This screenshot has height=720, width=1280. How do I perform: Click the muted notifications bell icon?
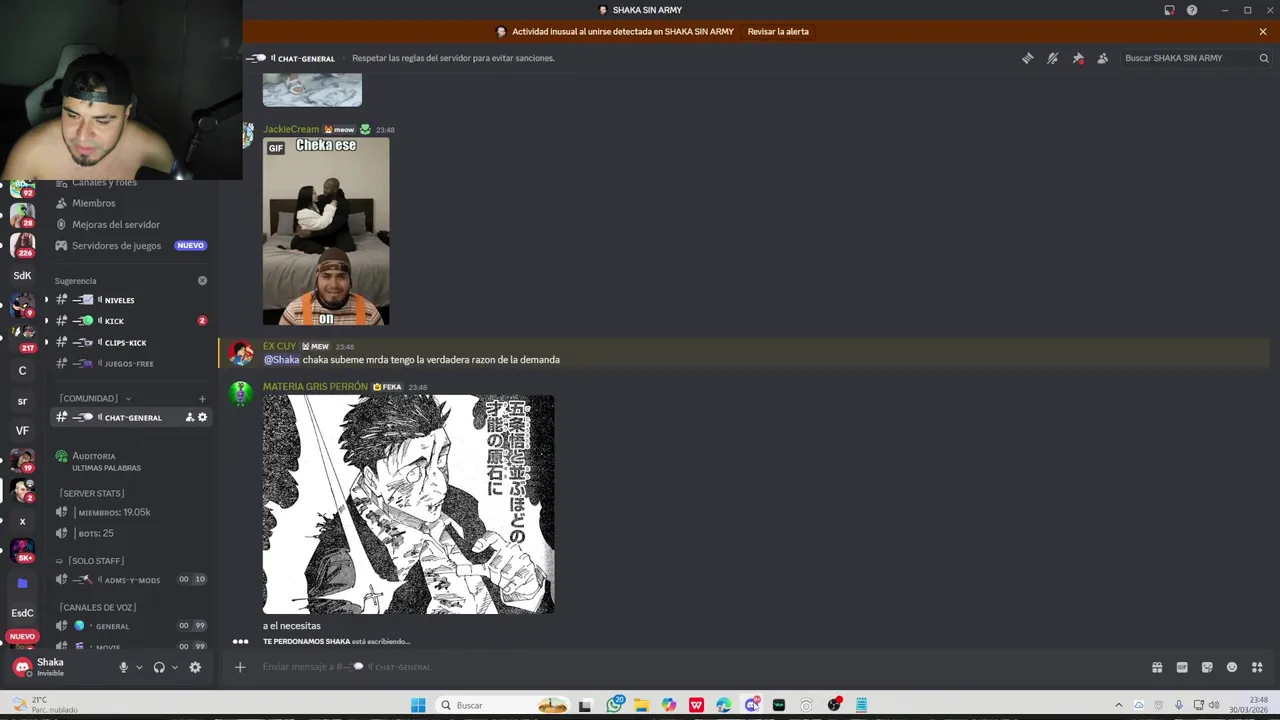click(1052, 58)
